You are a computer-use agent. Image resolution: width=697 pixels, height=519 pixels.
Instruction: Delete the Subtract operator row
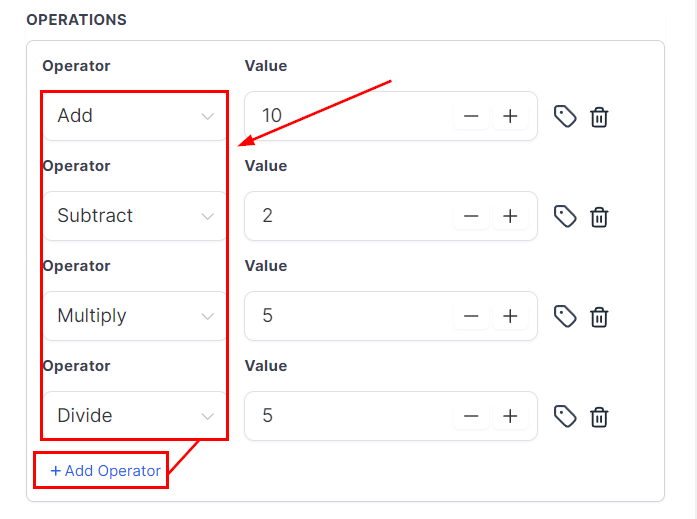coord(599,216)
